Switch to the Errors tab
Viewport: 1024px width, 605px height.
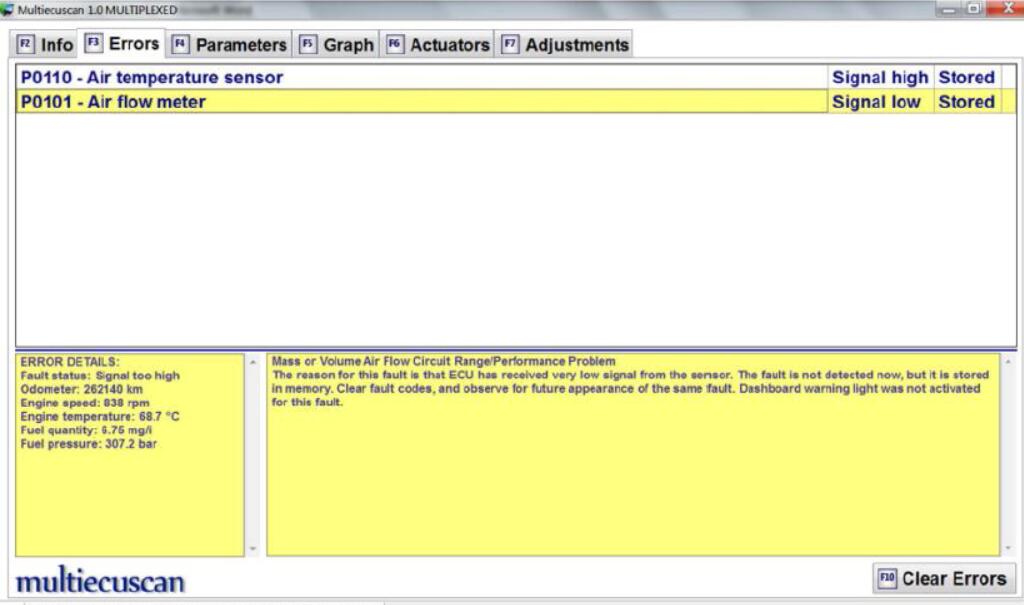point(121,44)
